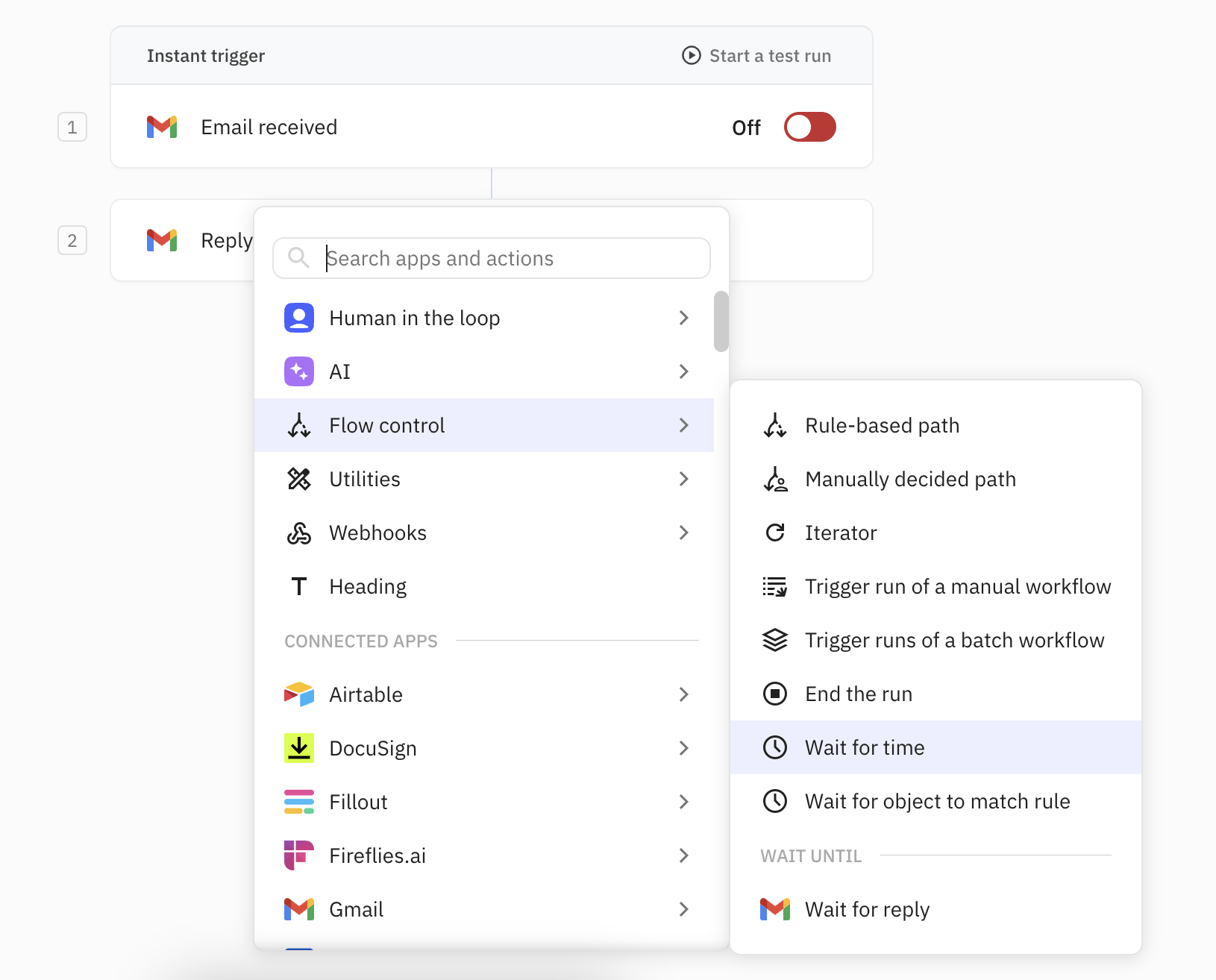Click the search apps and actions field
1216x980 pixels.
pyautogui.click(x=492, y=258)
